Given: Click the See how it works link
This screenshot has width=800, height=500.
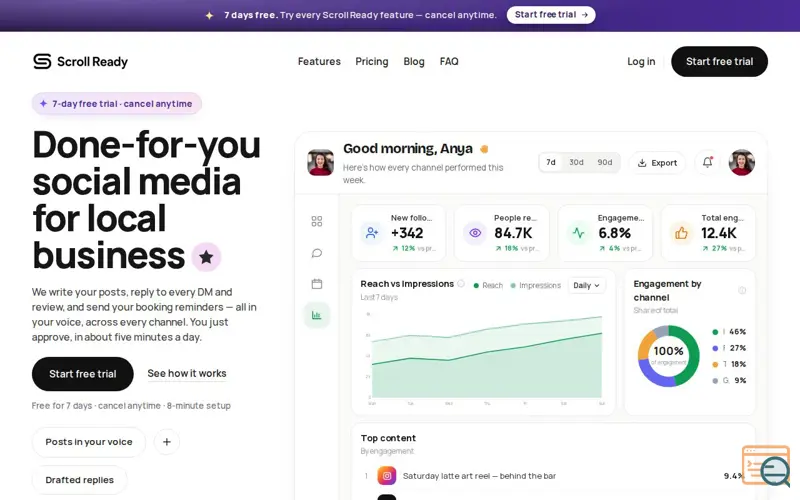Looking at the screenshot, I should click(x=187, y=373).
